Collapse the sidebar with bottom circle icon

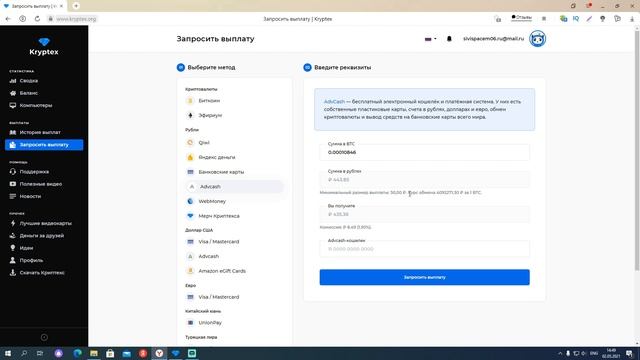click(x=44, y=338)
